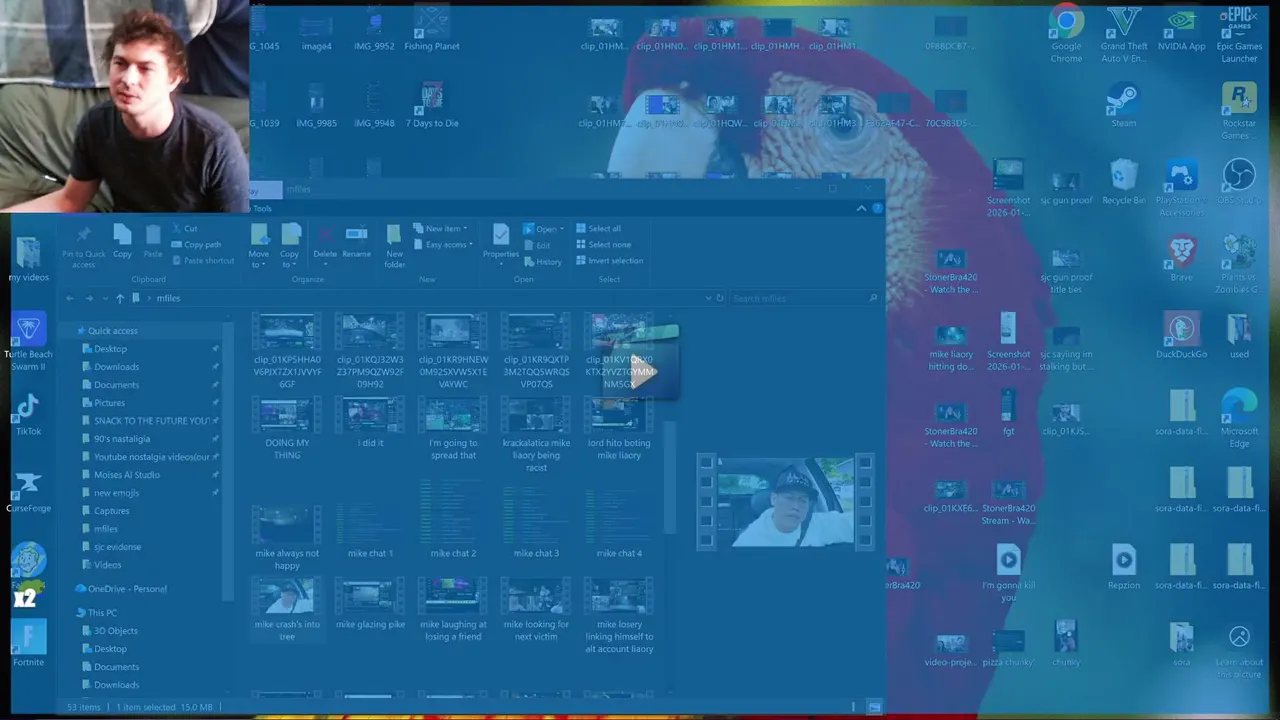Viewport: 1280px width, 720px height.
Task: Click Select all in the ribbon
Action: [x=598, y=228]
